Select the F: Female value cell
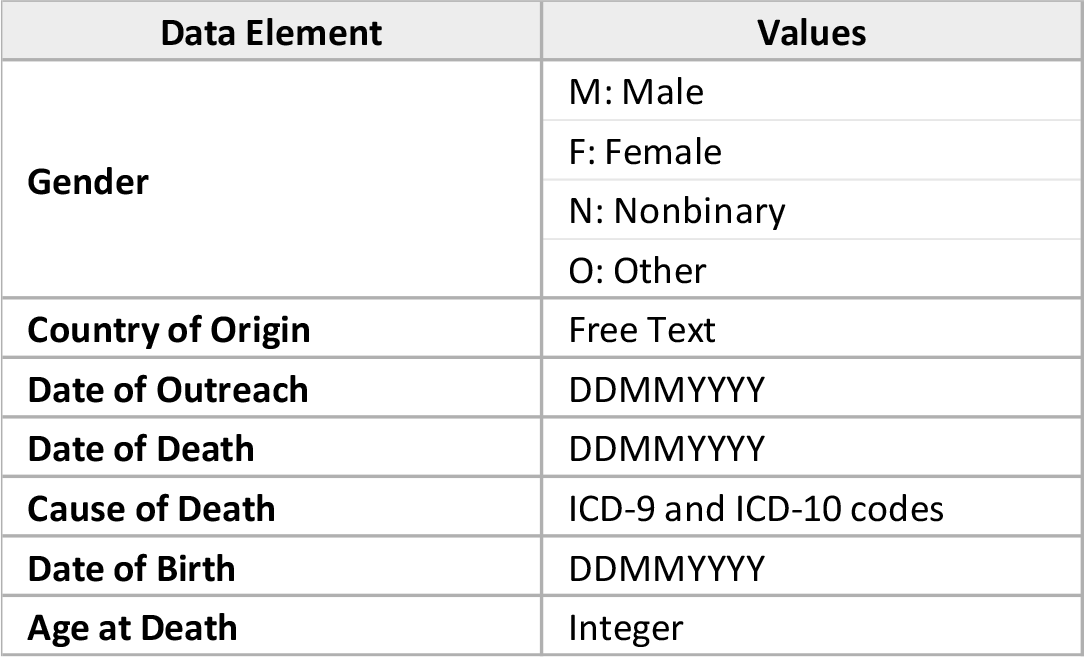This screenshot has height=657, width=1084. click(812, 150)
